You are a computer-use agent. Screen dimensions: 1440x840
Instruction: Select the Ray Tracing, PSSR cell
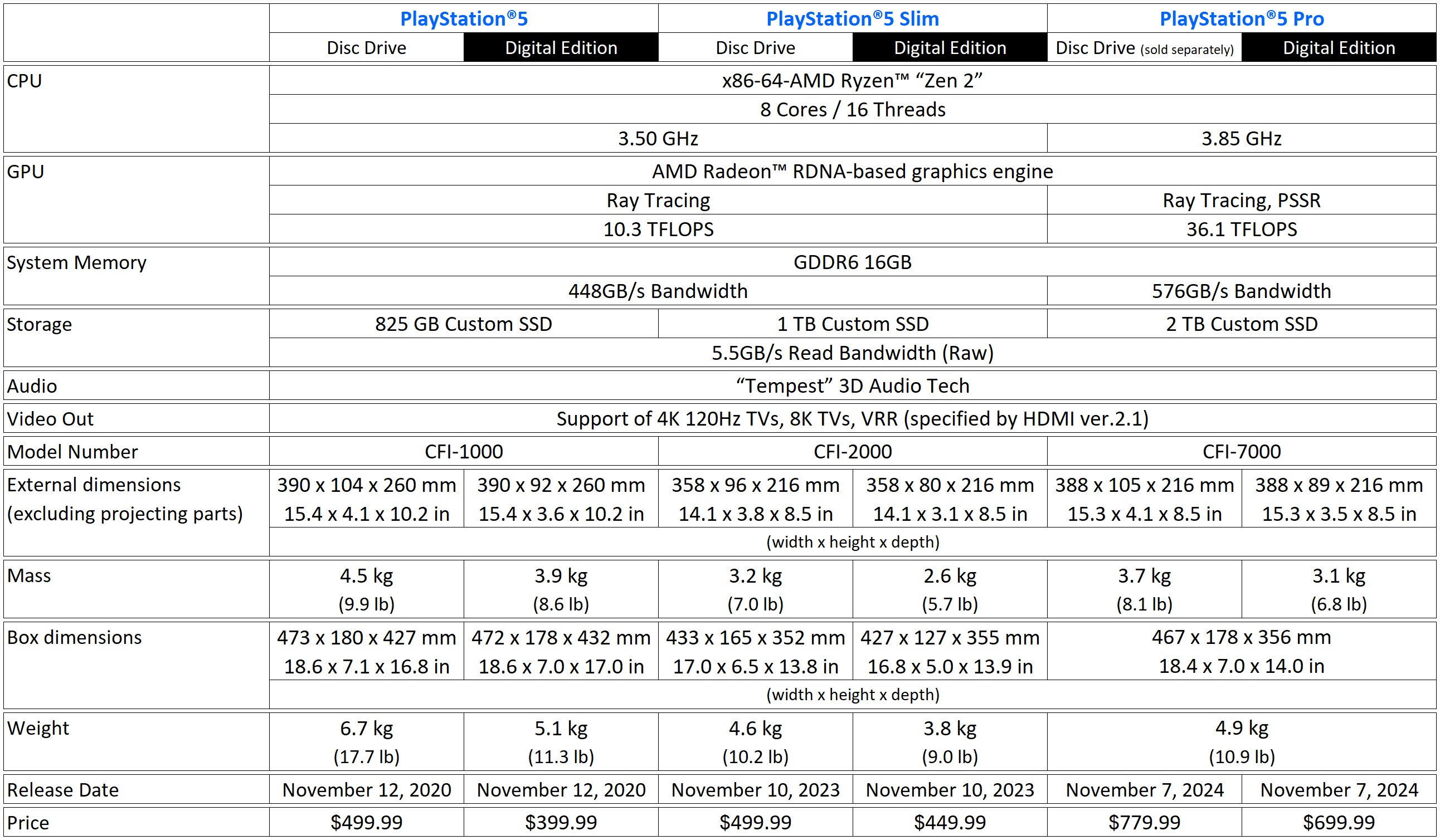point(1242,201)
